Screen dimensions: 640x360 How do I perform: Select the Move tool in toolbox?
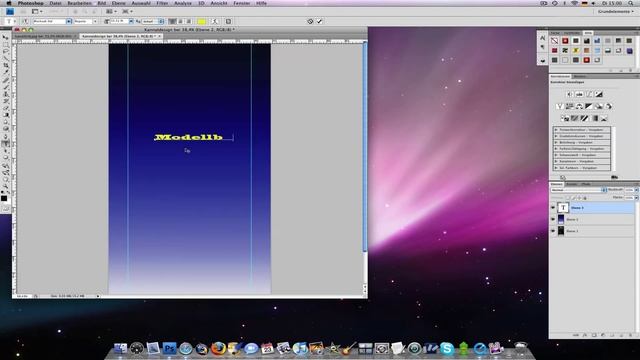[x=6, y=38]
